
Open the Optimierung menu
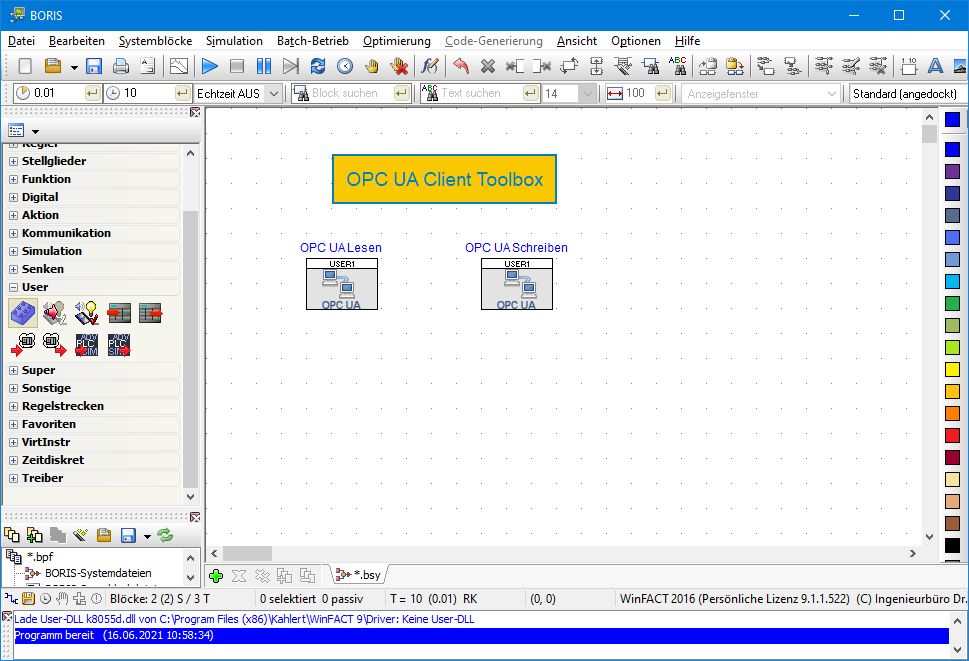click(397, 41)
